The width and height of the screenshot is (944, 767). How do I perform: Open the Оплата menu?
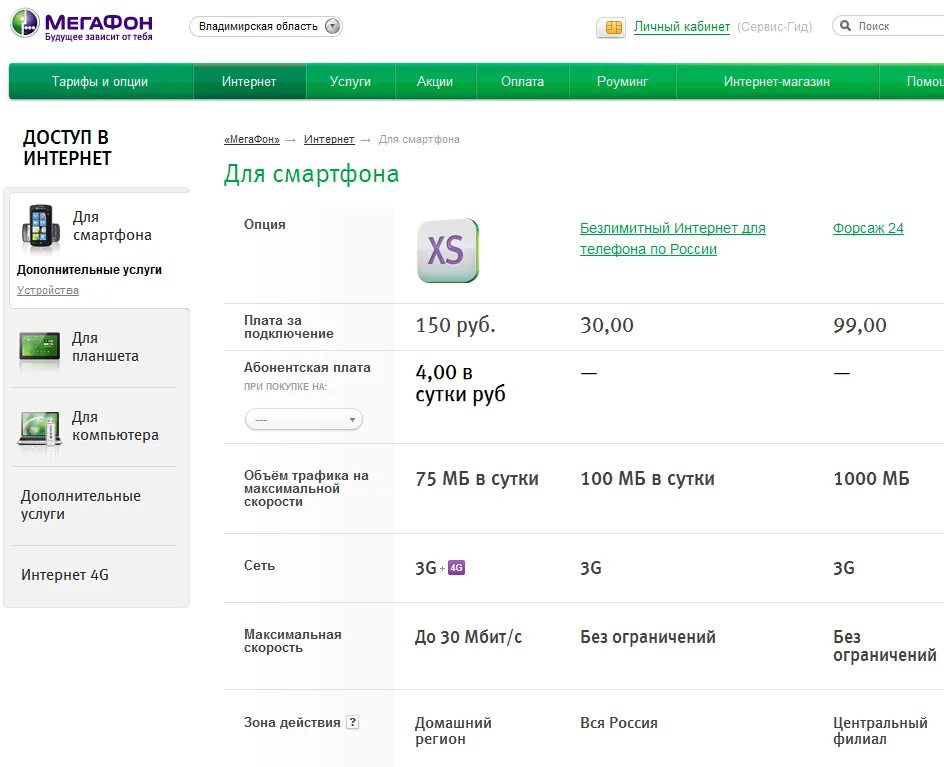523,81
